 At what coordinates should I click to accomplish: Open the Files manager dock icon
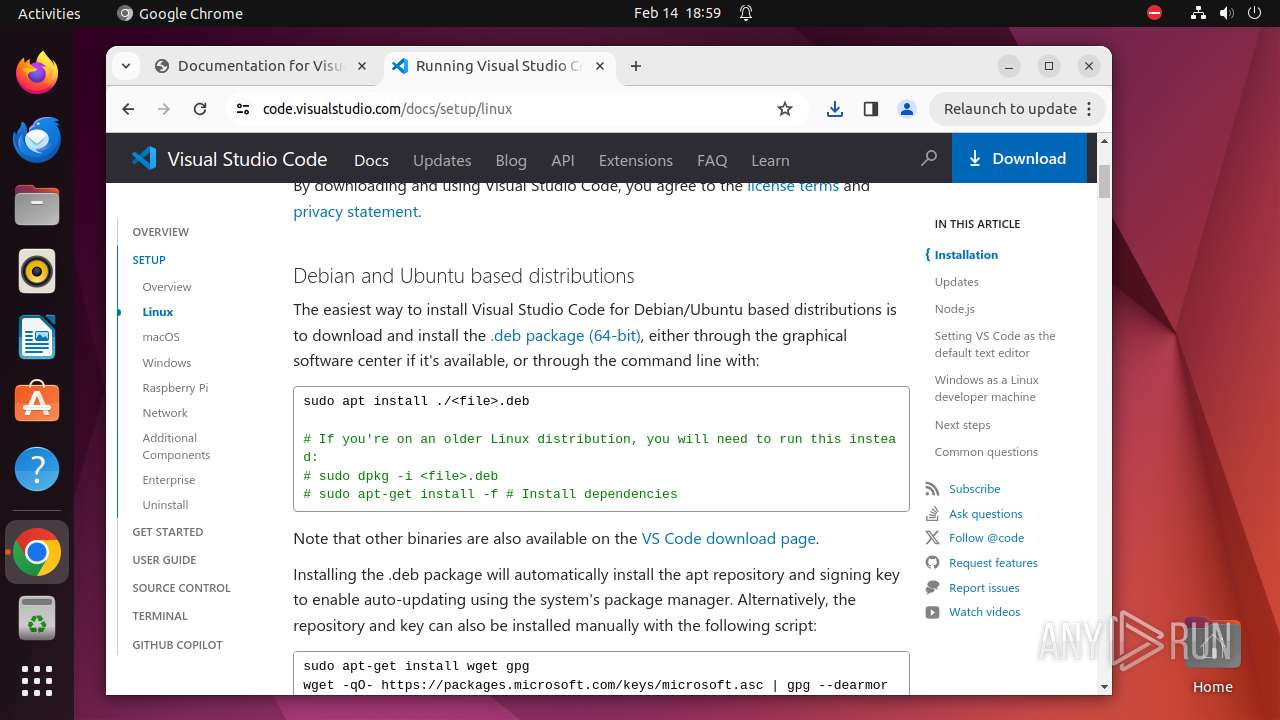pos(37,205)
